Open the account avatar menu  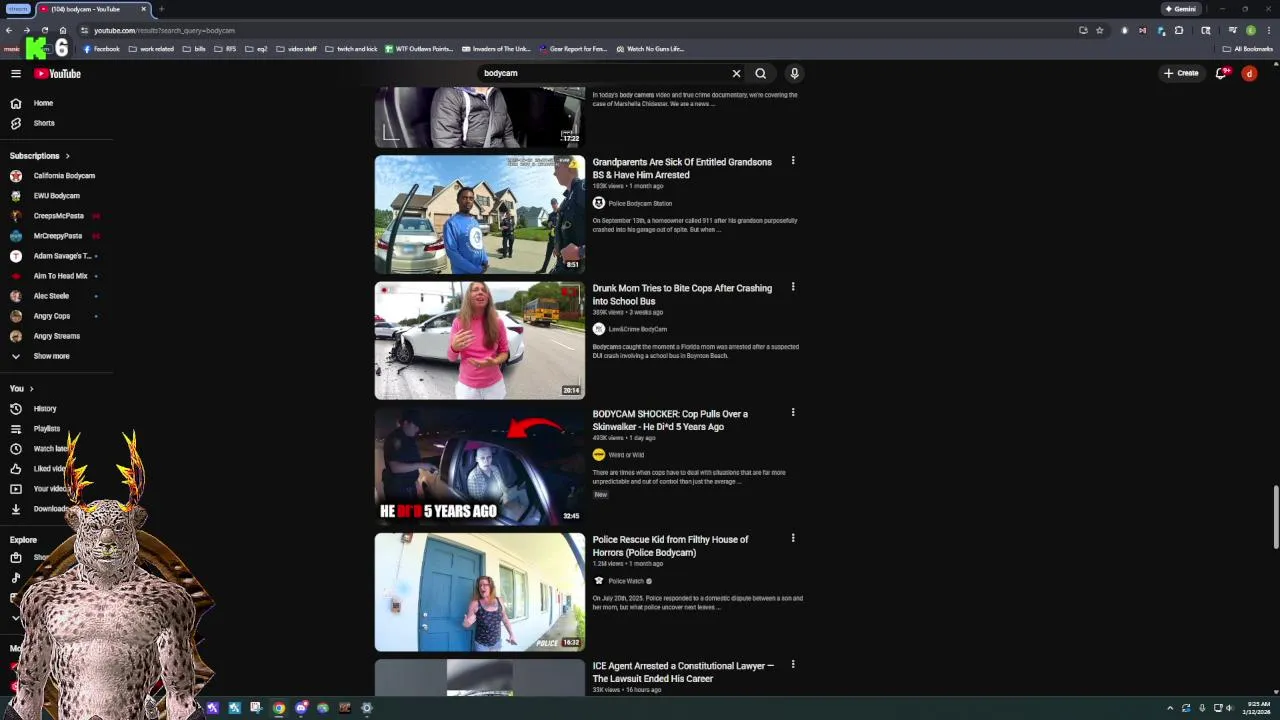pos(1249,73)
